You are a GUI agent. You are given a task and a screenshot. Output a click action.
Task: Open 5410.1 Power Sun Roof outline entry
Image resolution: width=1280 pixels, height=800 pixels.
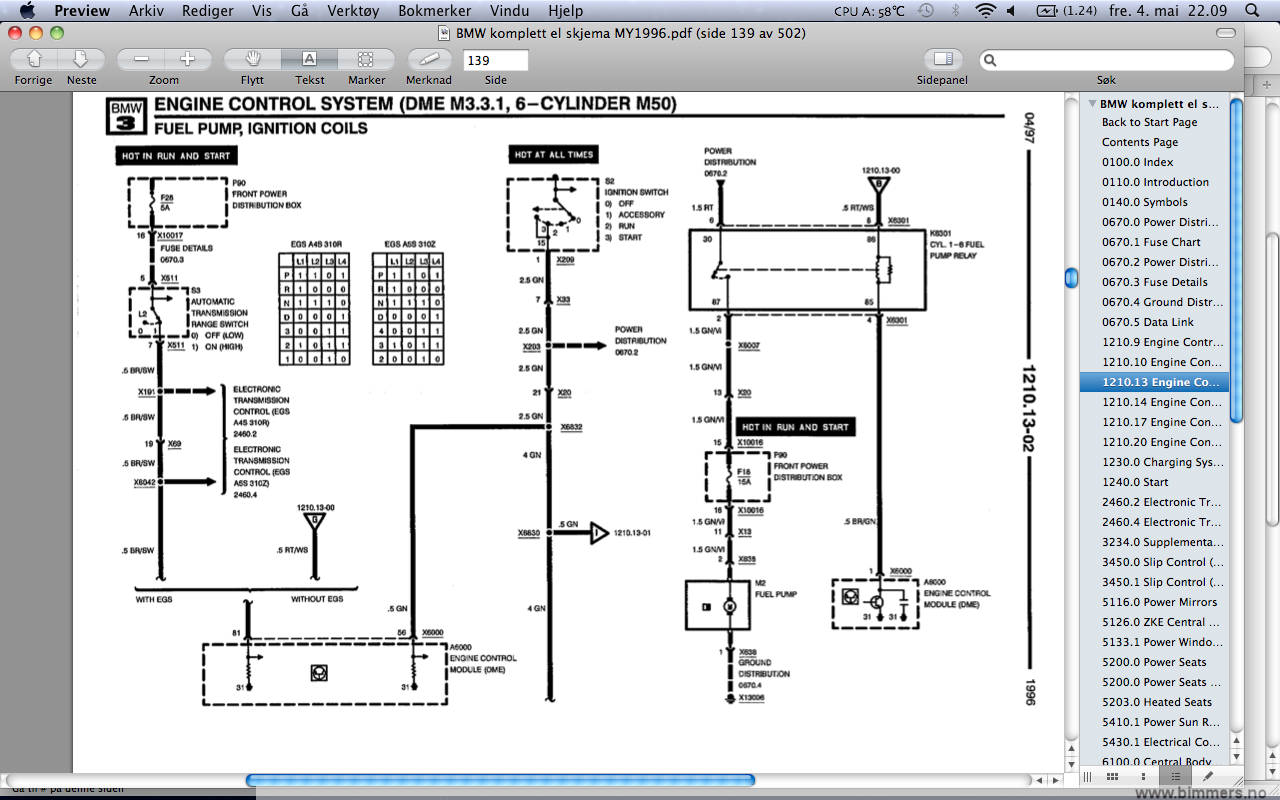point(1162,722)
